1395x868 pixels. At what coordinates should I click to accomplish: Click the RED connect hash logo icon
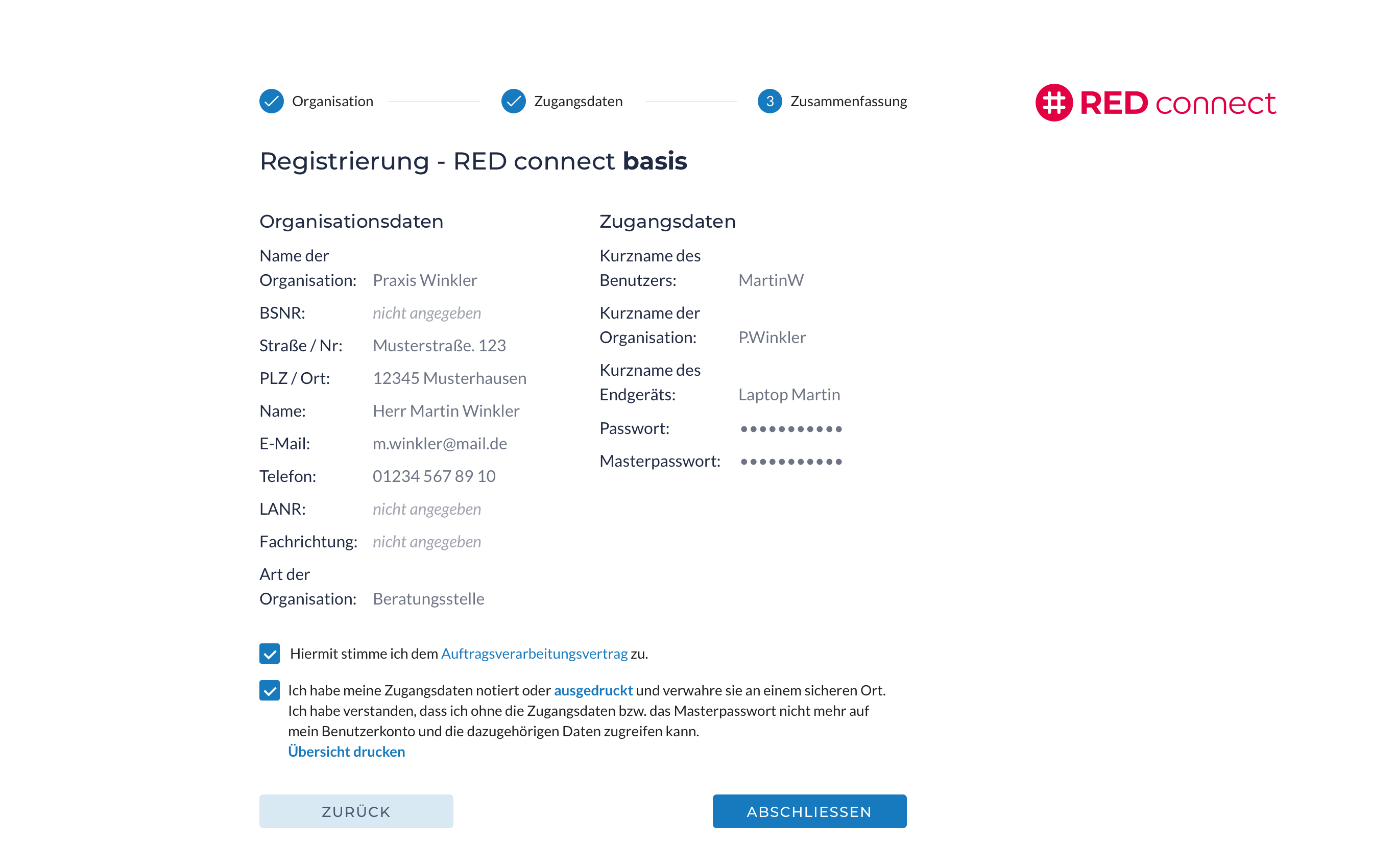tap(1053, 103)
